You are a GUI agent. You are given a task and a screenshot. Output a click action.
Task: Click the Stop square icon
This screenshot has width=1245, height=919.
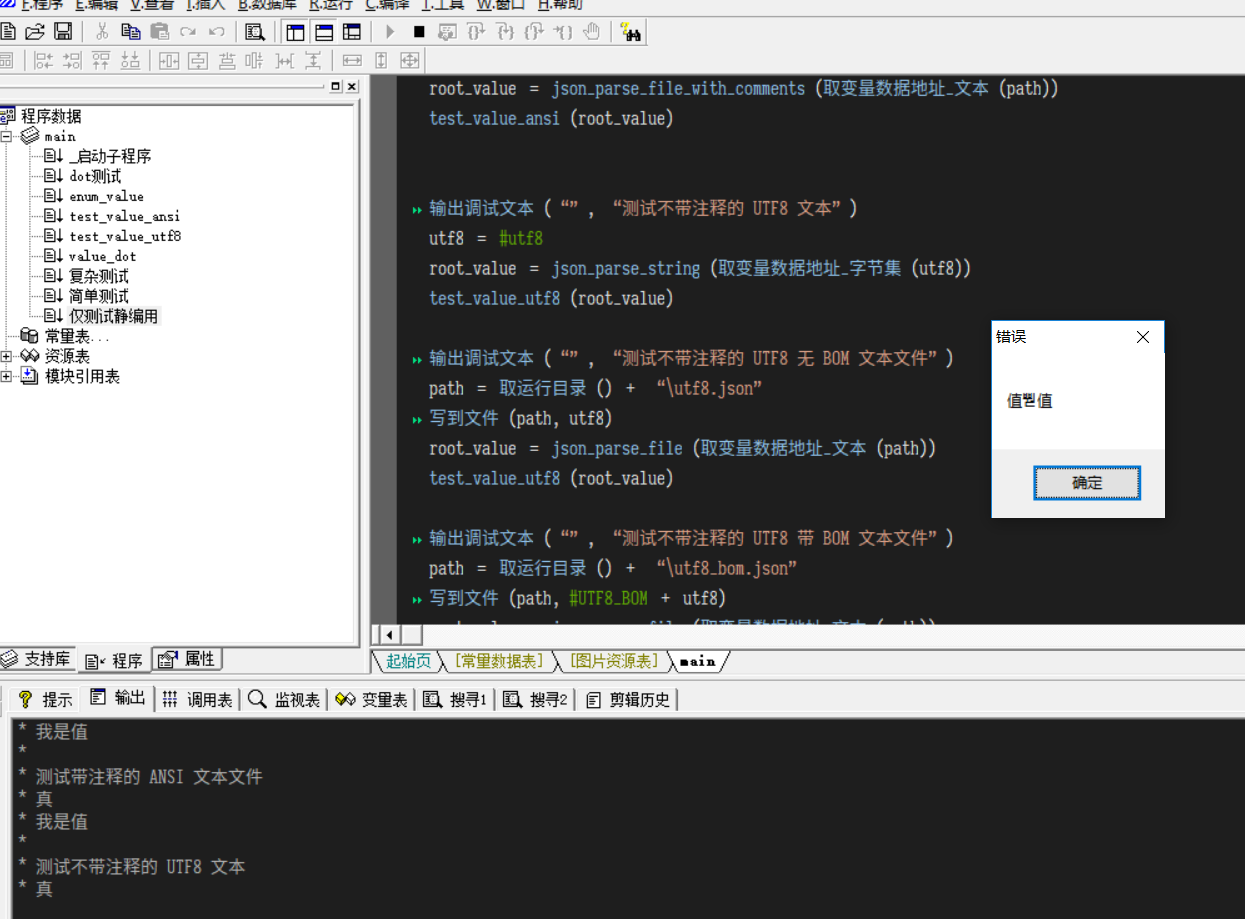pos(419,32)
